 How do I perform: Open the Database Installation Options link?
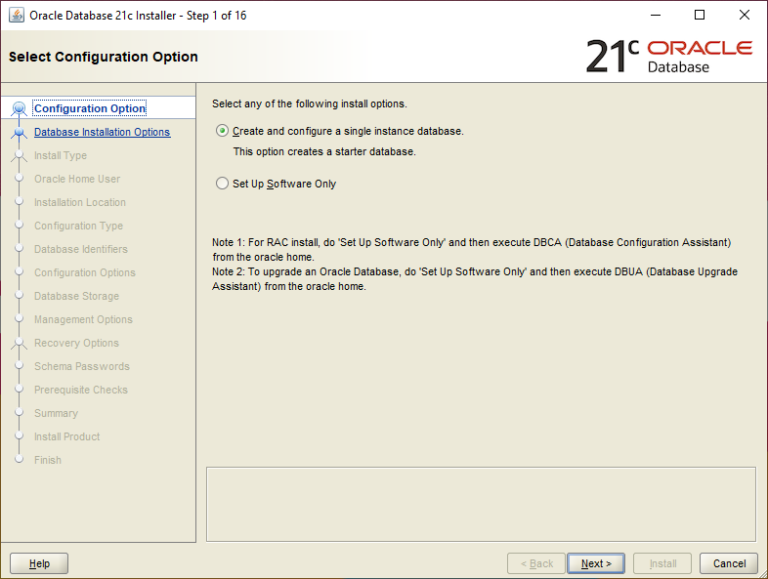101,132
